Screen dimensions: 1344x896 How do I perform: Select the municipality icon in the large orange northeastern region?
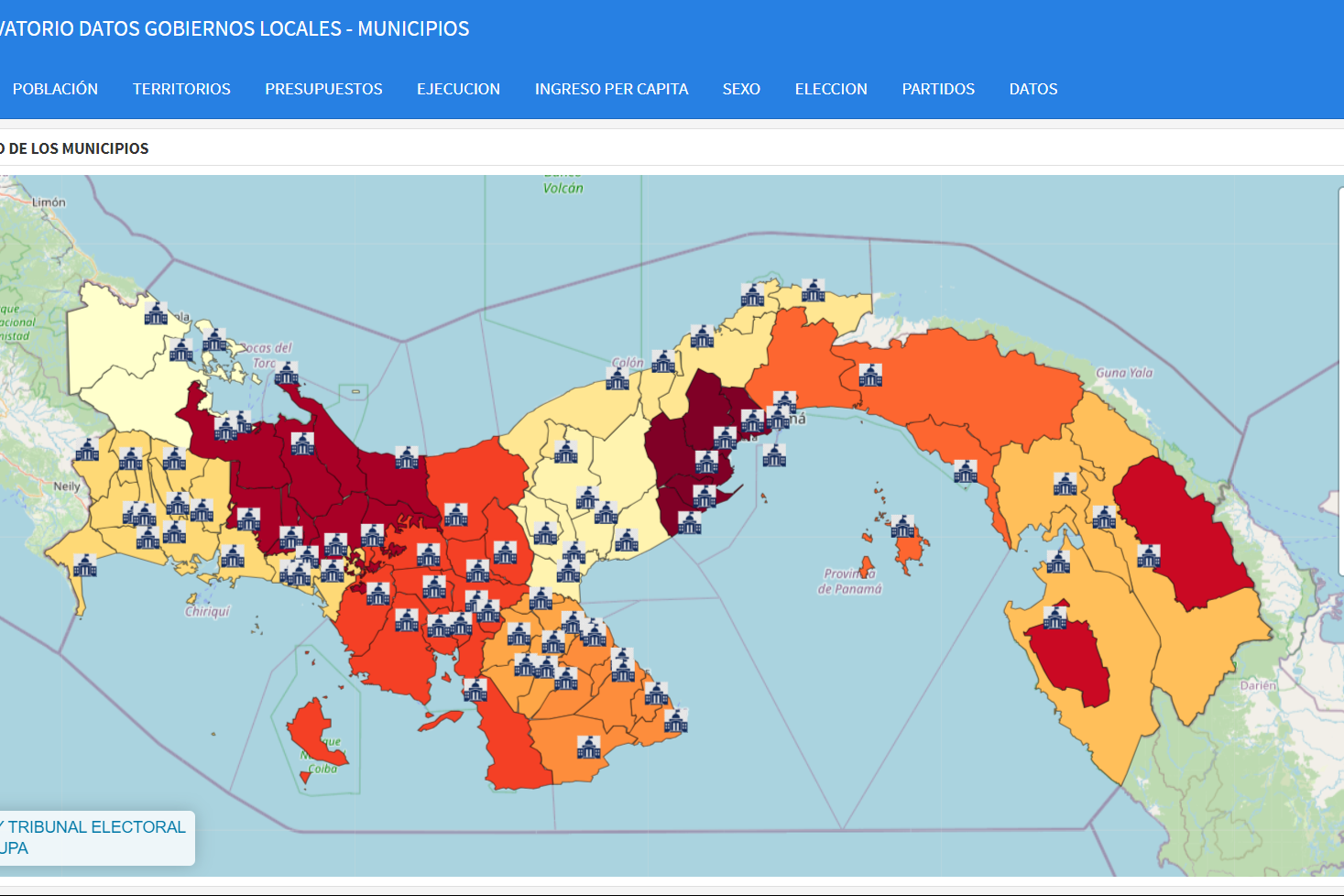[870, 376]
